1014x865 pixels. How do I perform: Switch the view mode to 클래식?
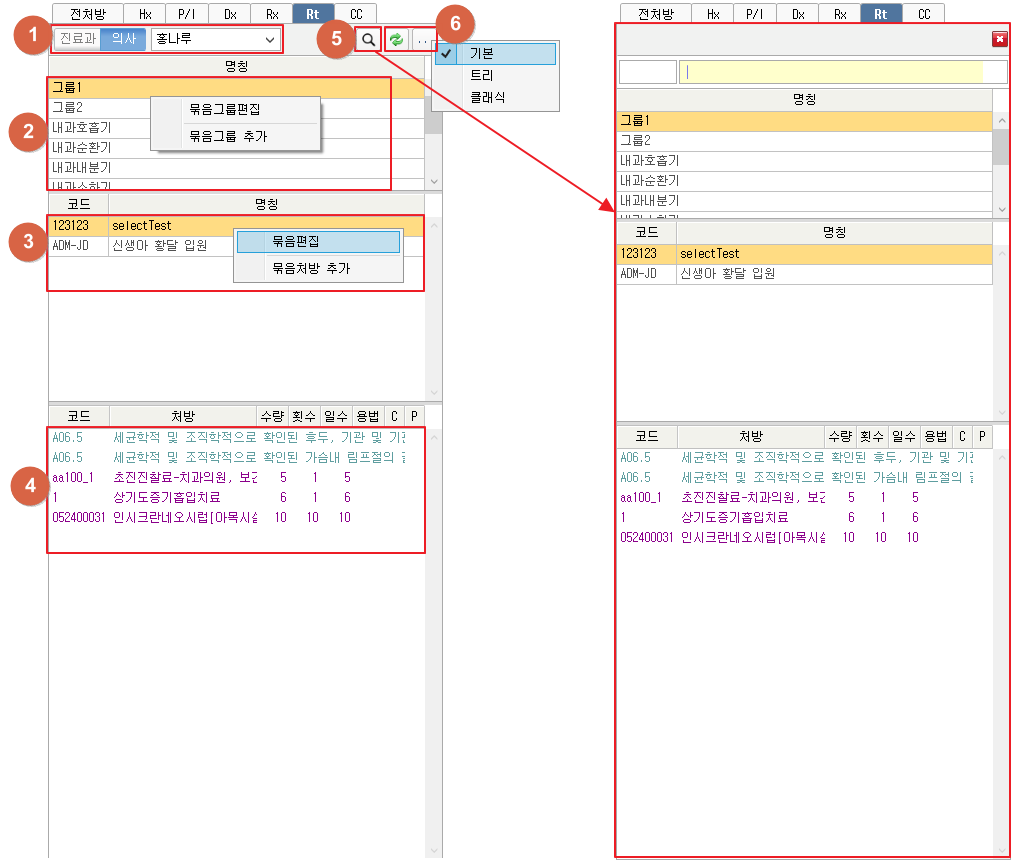click(488, 98)
